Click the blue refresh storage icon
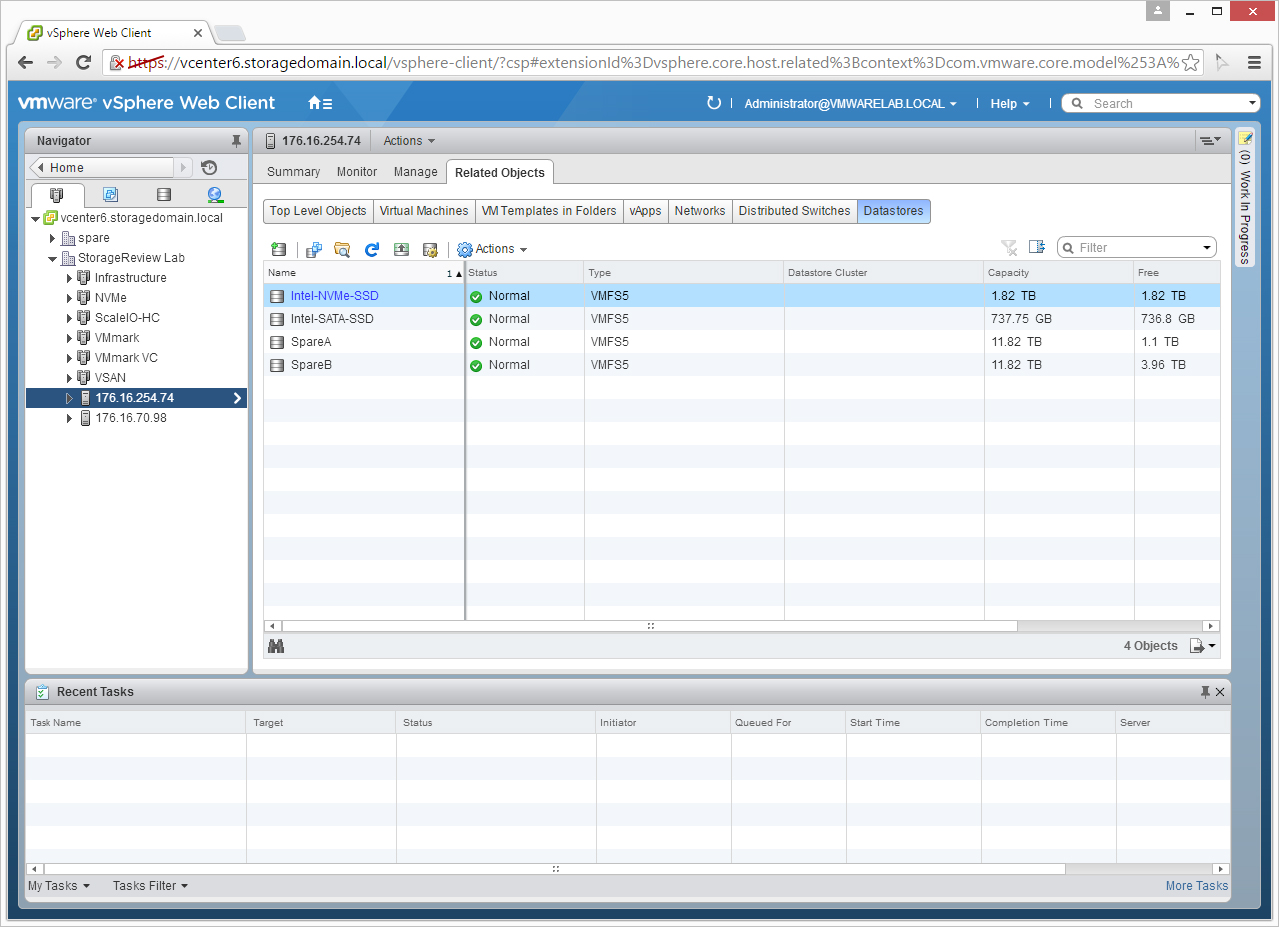 click(x=372, y=249)
